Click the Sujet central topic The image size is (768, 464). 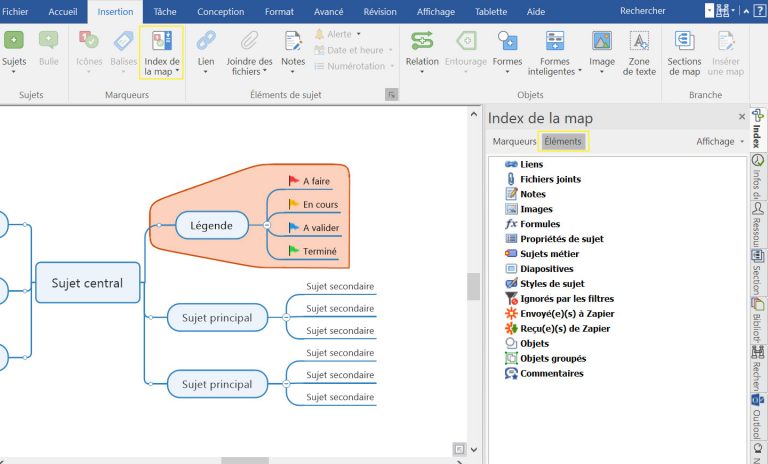87,283
